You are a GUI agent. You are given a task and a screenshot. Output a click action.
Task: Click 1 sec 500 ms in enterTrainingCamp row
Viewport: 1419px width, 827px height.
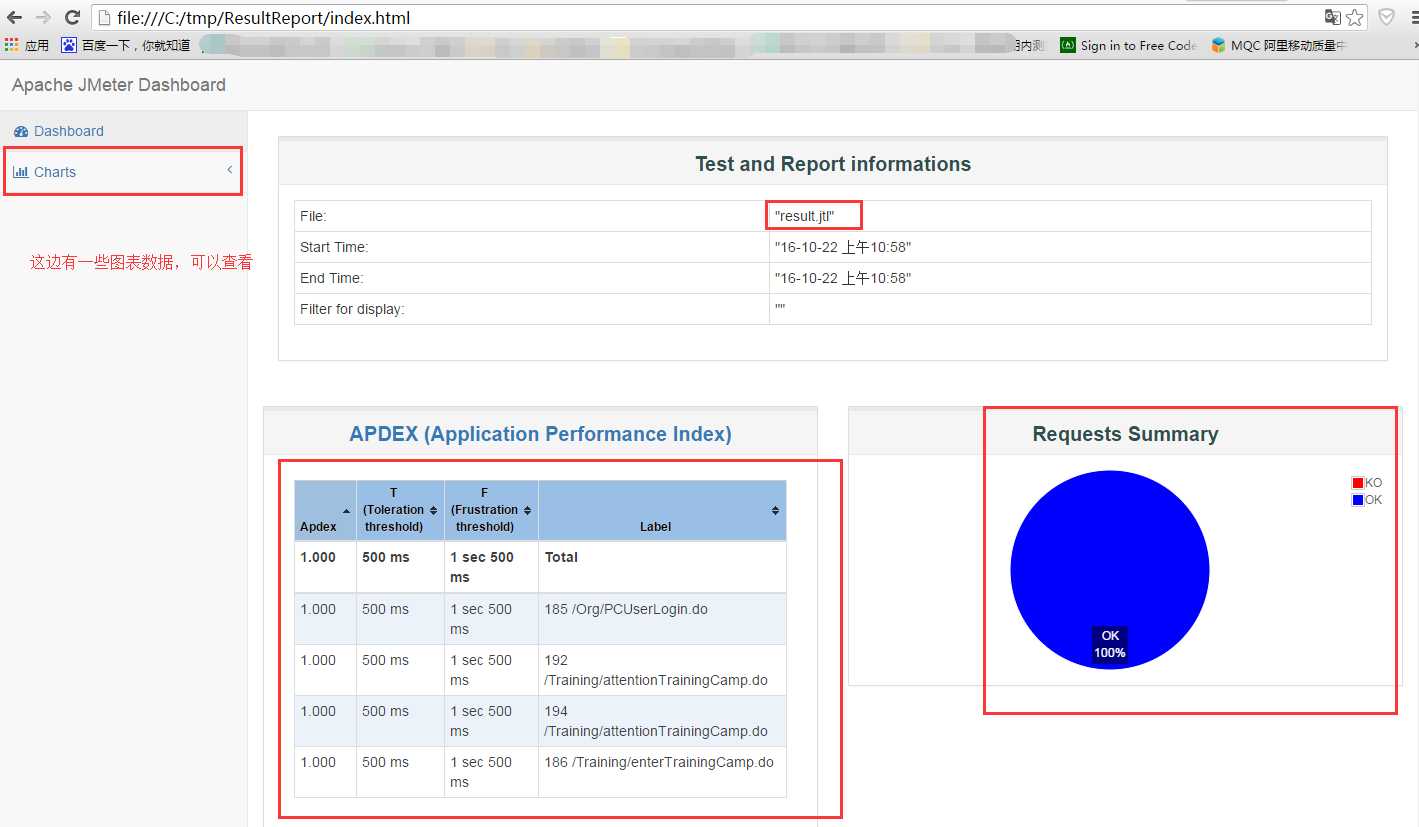coord(481,772)
